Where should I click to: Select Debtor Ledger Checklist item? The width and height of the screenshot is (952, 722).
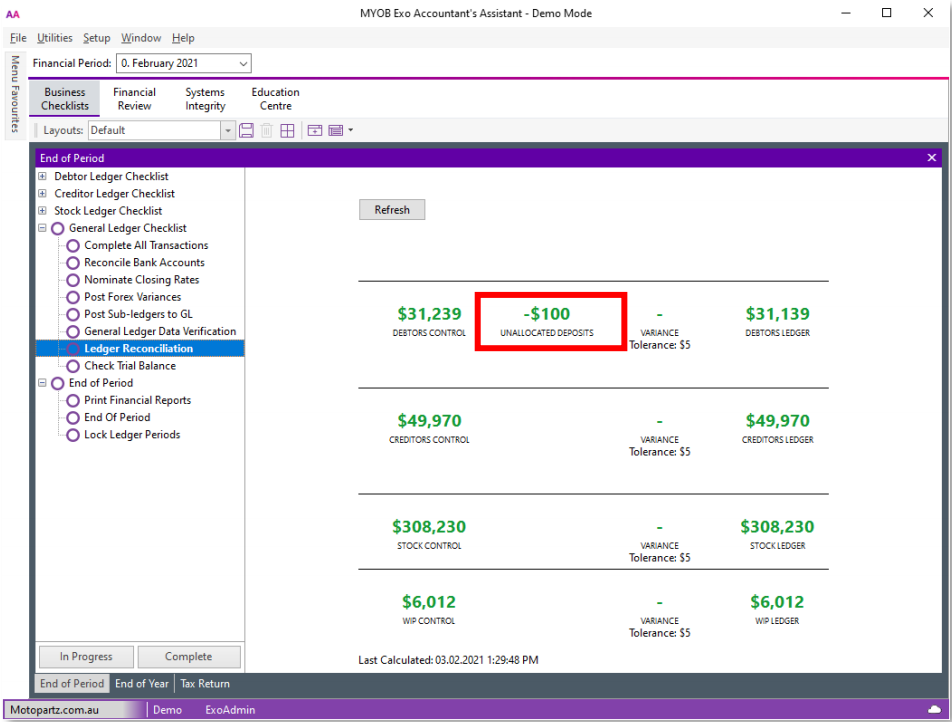tap(111, 176)
